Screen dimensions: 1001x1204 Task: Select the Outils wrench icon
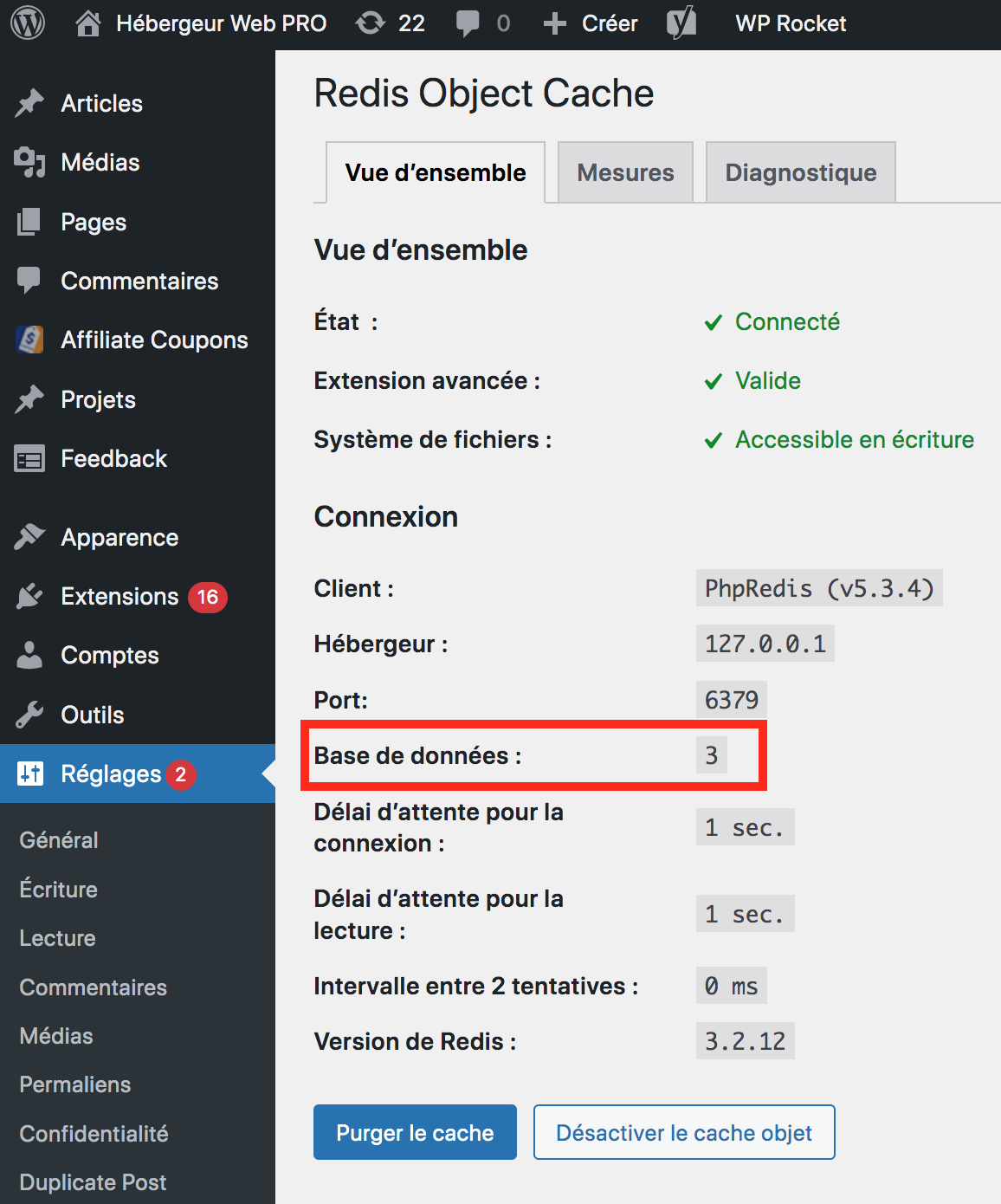tap(29, 715)
